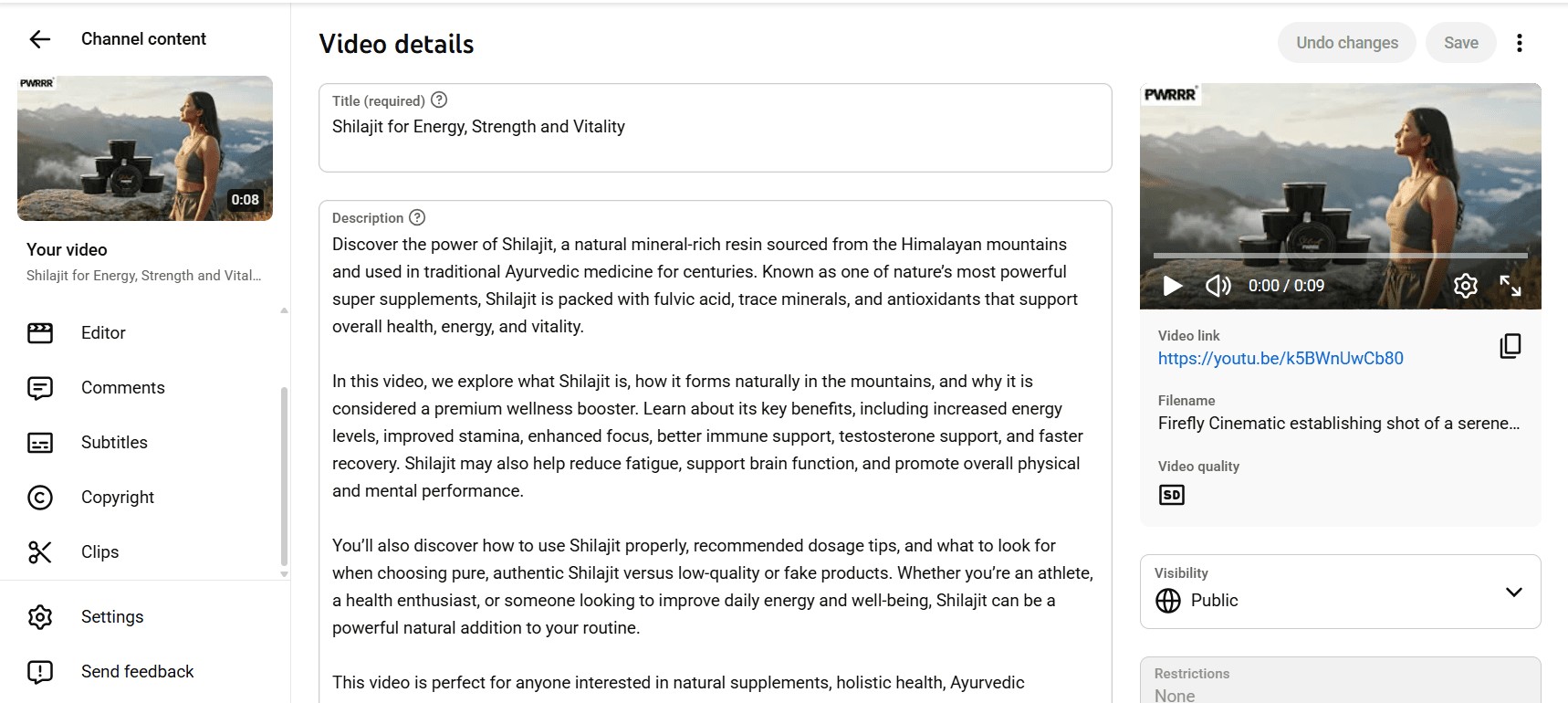This screenshot has width=1568, height=703.
Task: Open the three-dot options menu
Action: coord(1520,43)
